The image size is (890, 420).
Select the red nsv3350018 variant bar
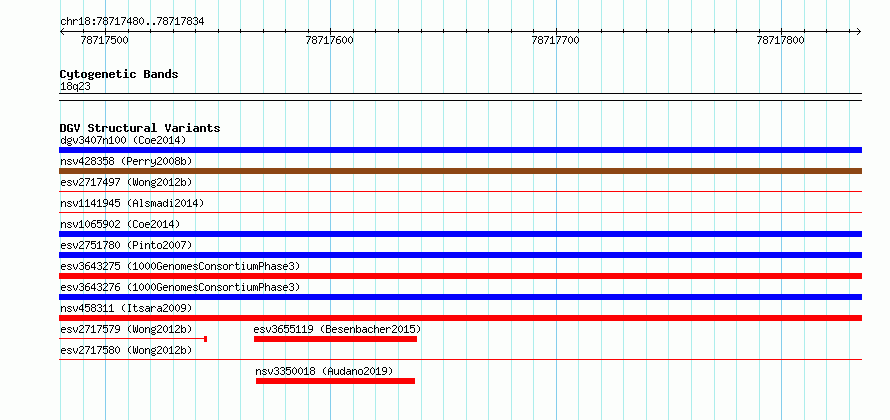(x=335, y=381)
